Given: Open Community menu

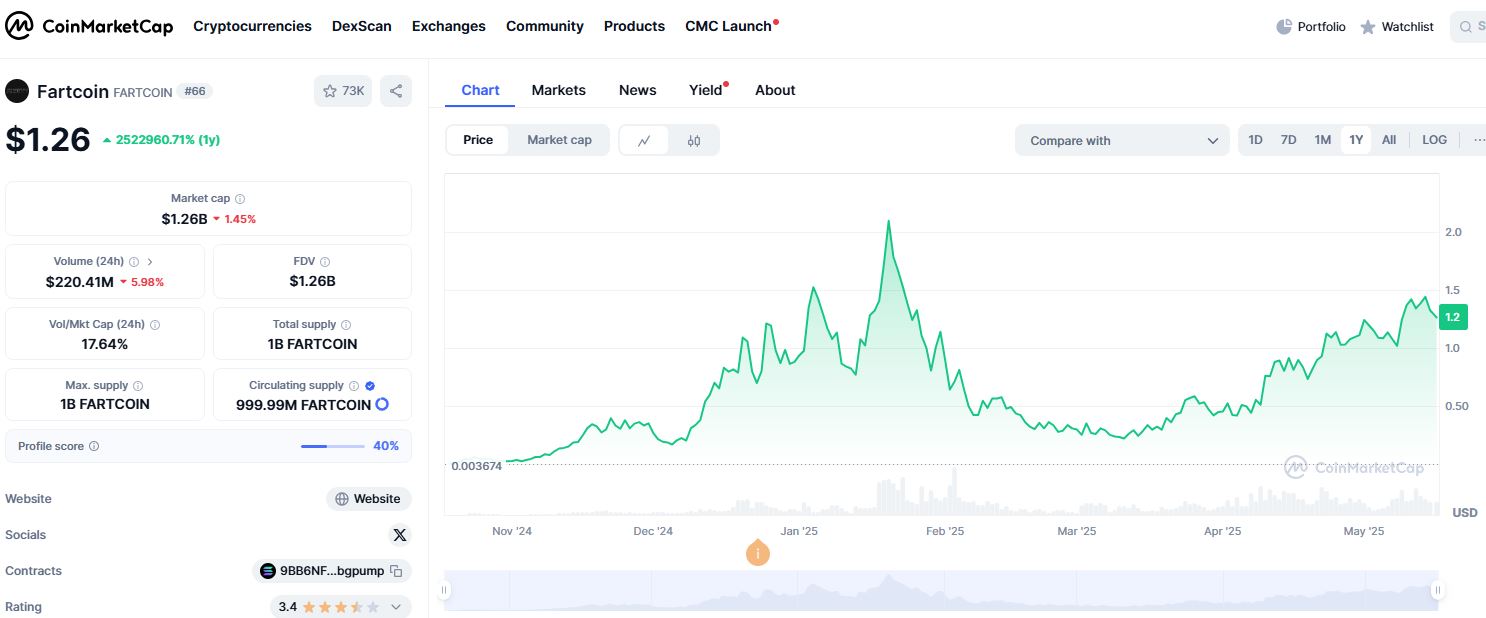Looking at the screenshot, I should pos(545,26).
